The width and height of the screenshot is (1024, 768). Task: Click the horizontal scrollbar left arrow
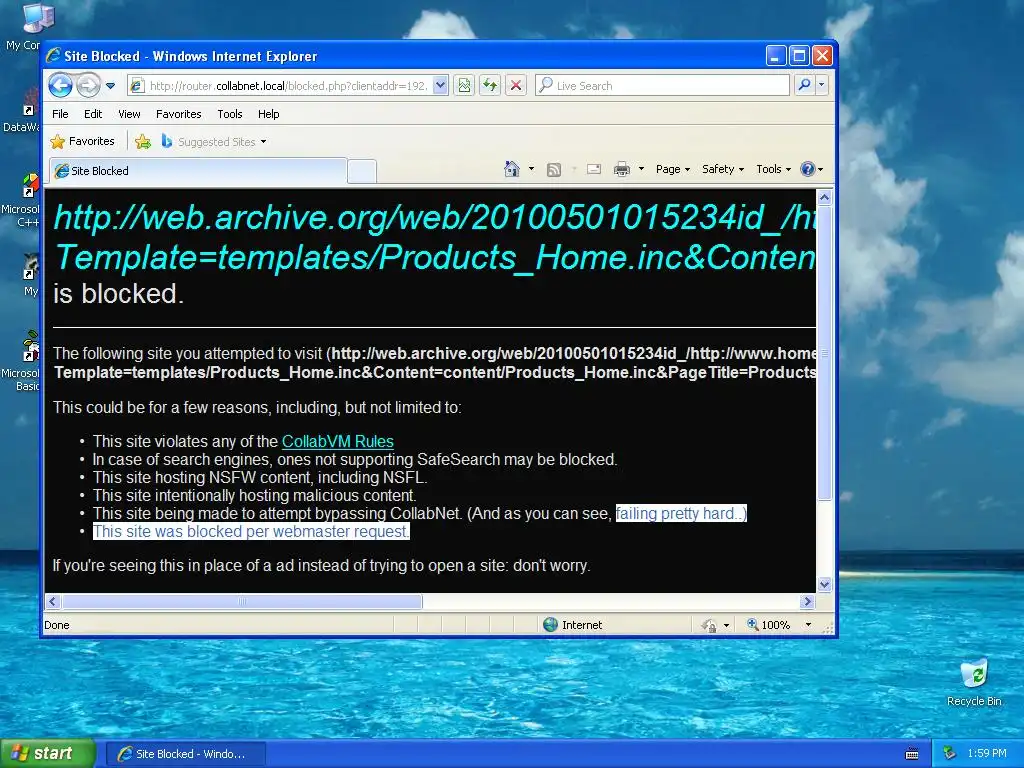[53, 601]
